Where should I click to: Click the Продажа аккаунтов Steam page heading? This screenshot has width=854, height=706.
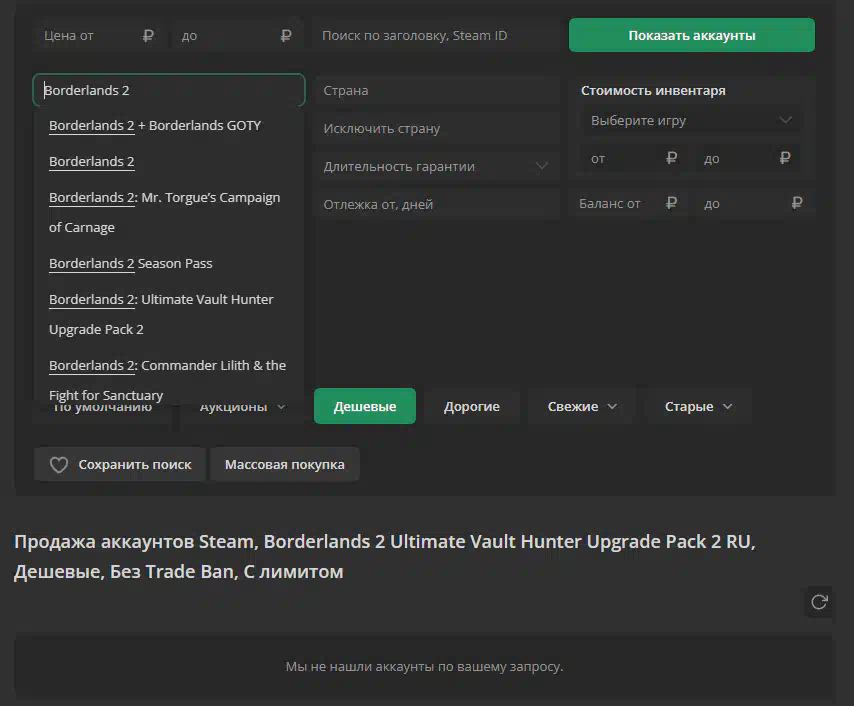tap(385, 556)
